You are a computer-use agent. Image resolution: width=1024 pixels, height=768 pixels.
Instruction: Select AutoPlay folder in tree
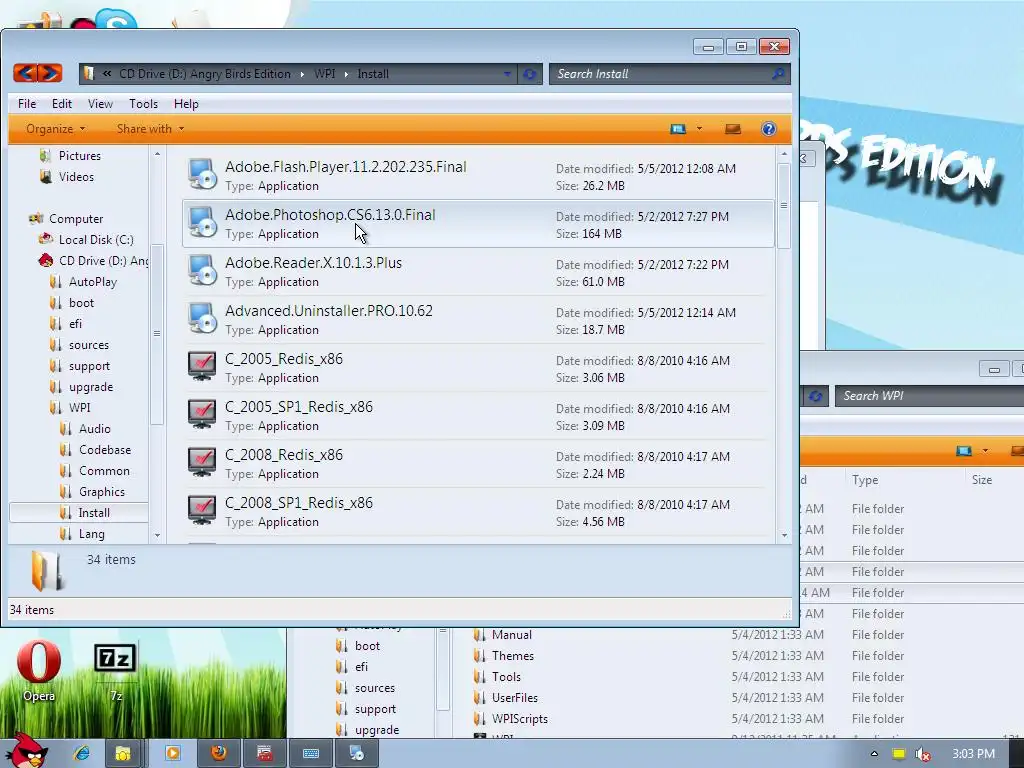tap(93, 281)
